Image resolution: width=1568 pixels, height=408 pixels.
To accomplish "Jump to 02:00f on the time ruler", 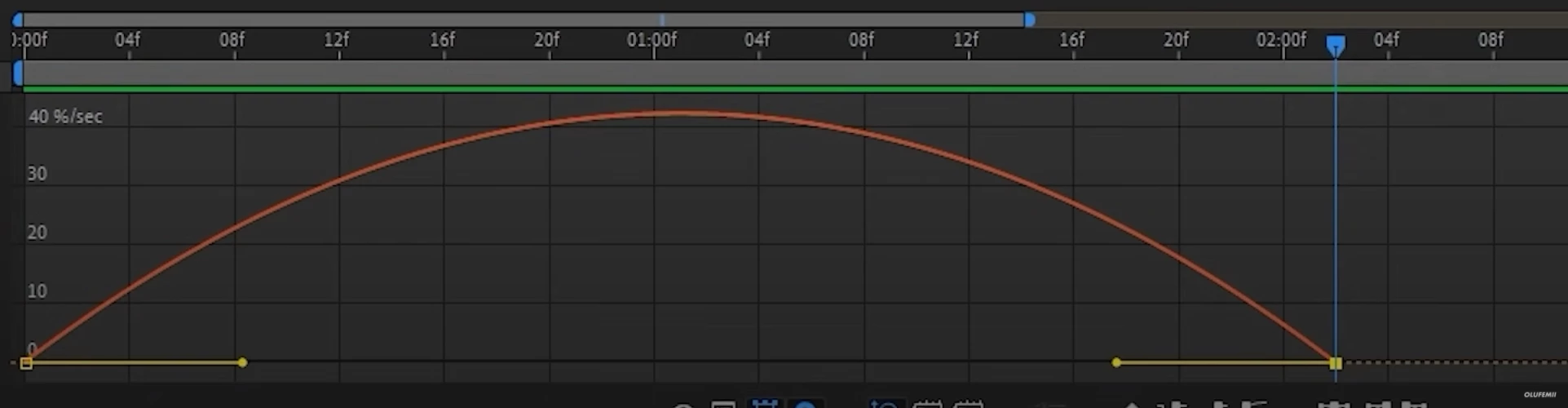I will (x=1281, y=39).
